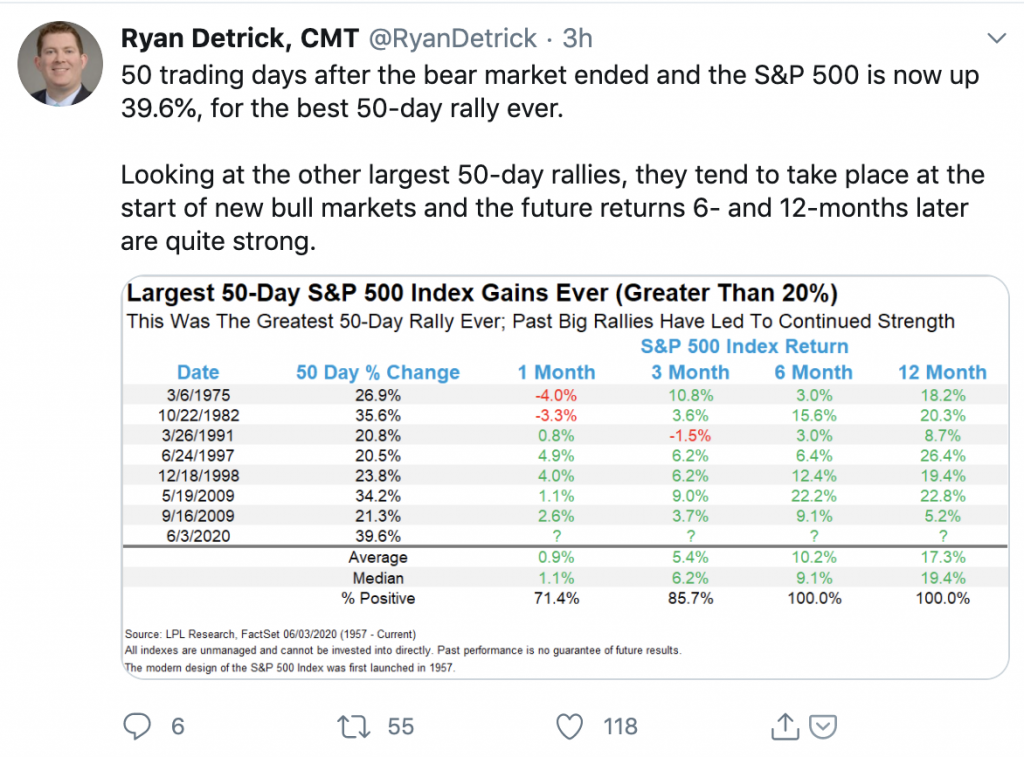Like the tweet with the heart icon

[569, 726]
